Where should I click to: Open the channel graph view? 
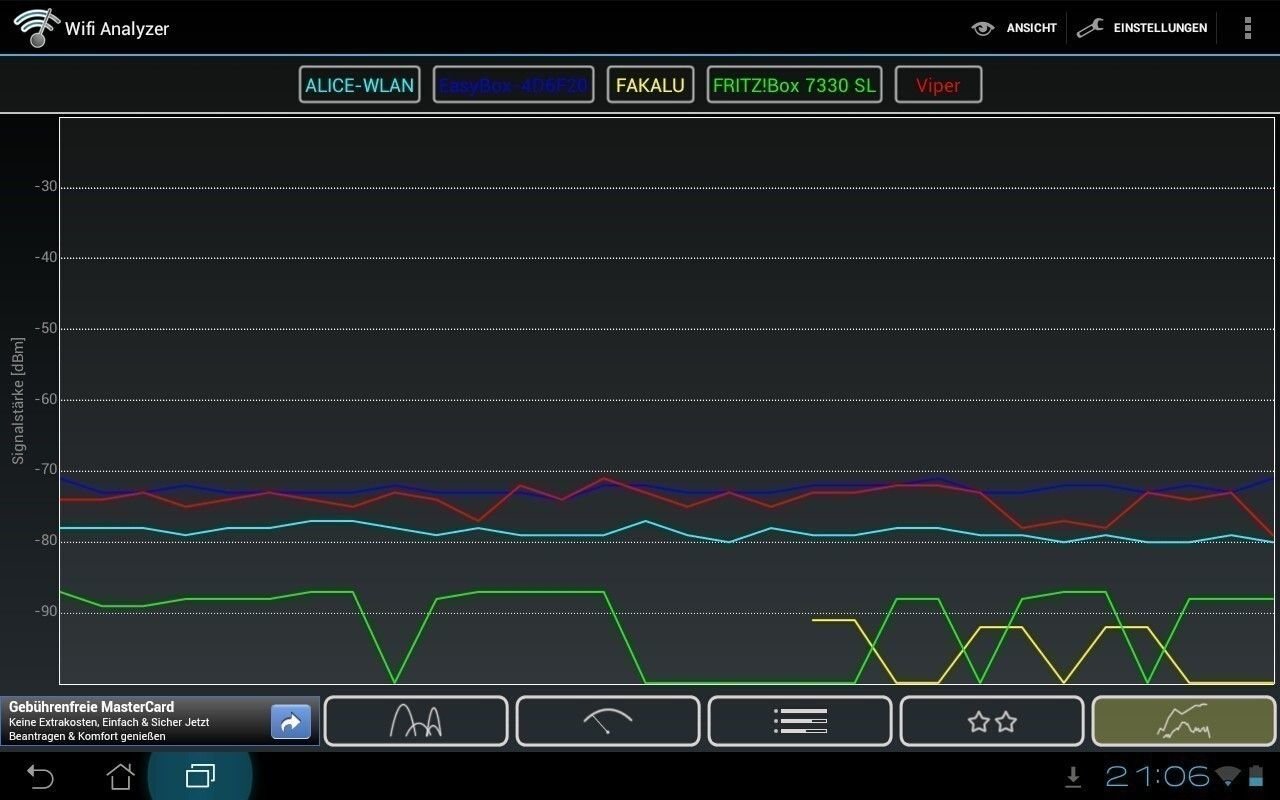pyautogui.click(x=416, y=721)
